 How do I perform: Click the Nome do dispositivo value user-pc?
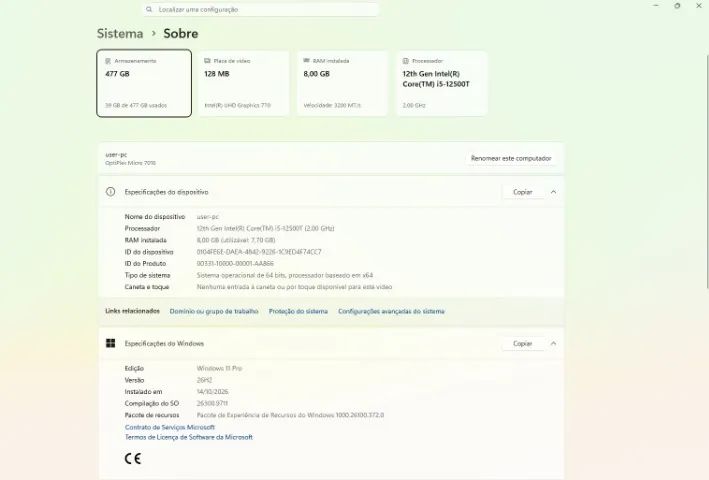point(208,216)
